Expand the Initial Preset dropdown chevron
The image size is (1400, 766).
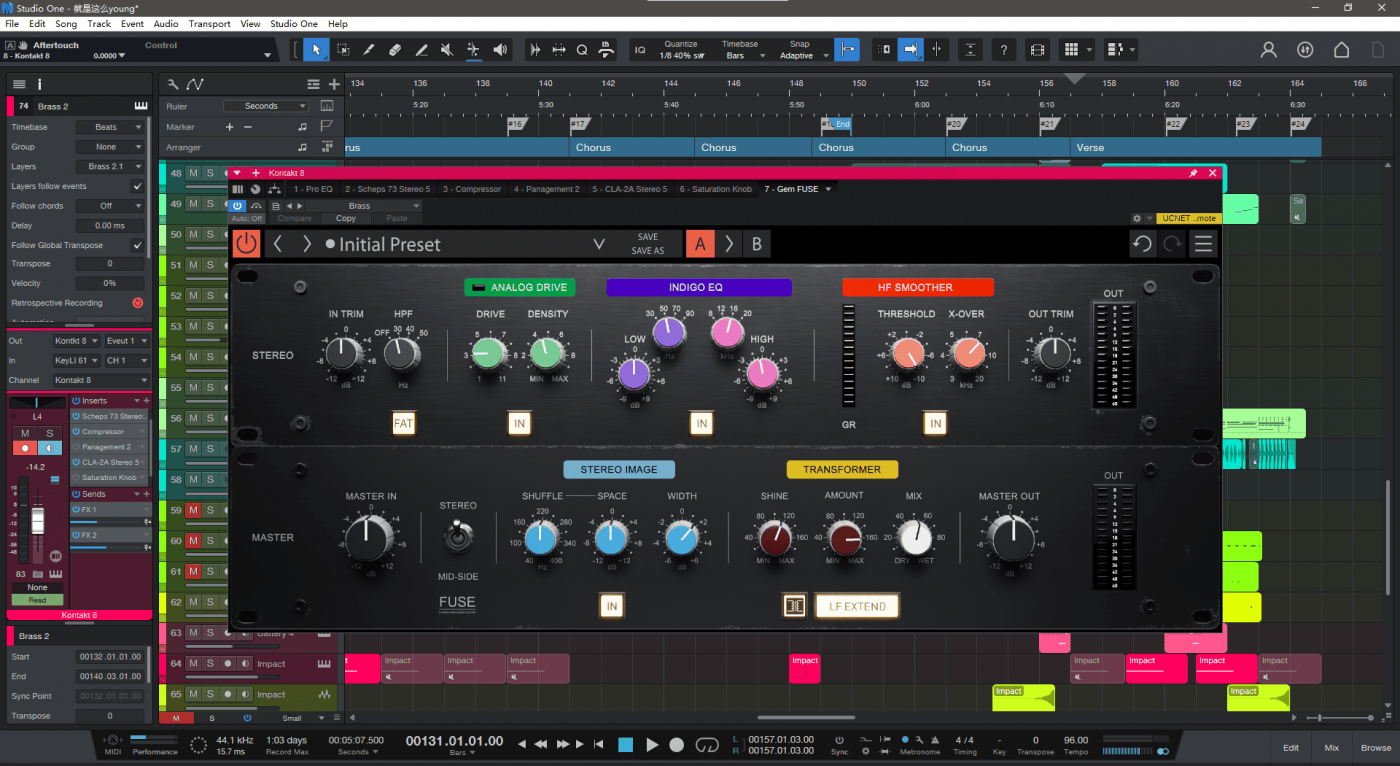pos(599,244)
